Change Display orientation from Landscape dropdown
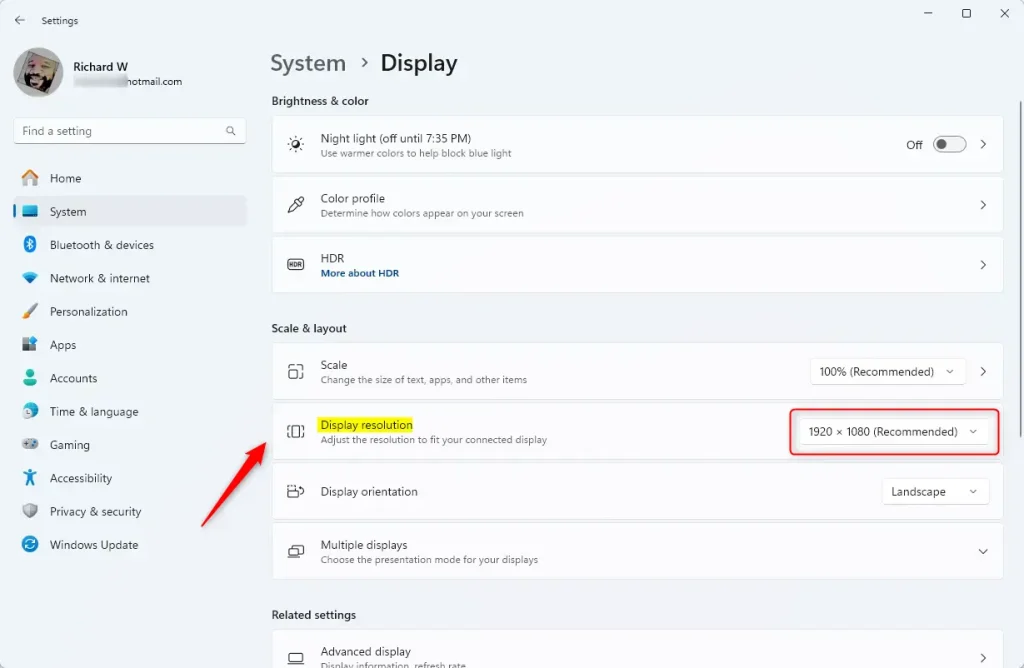Viewport: 1024px width, 668px height. pos(934,492)
